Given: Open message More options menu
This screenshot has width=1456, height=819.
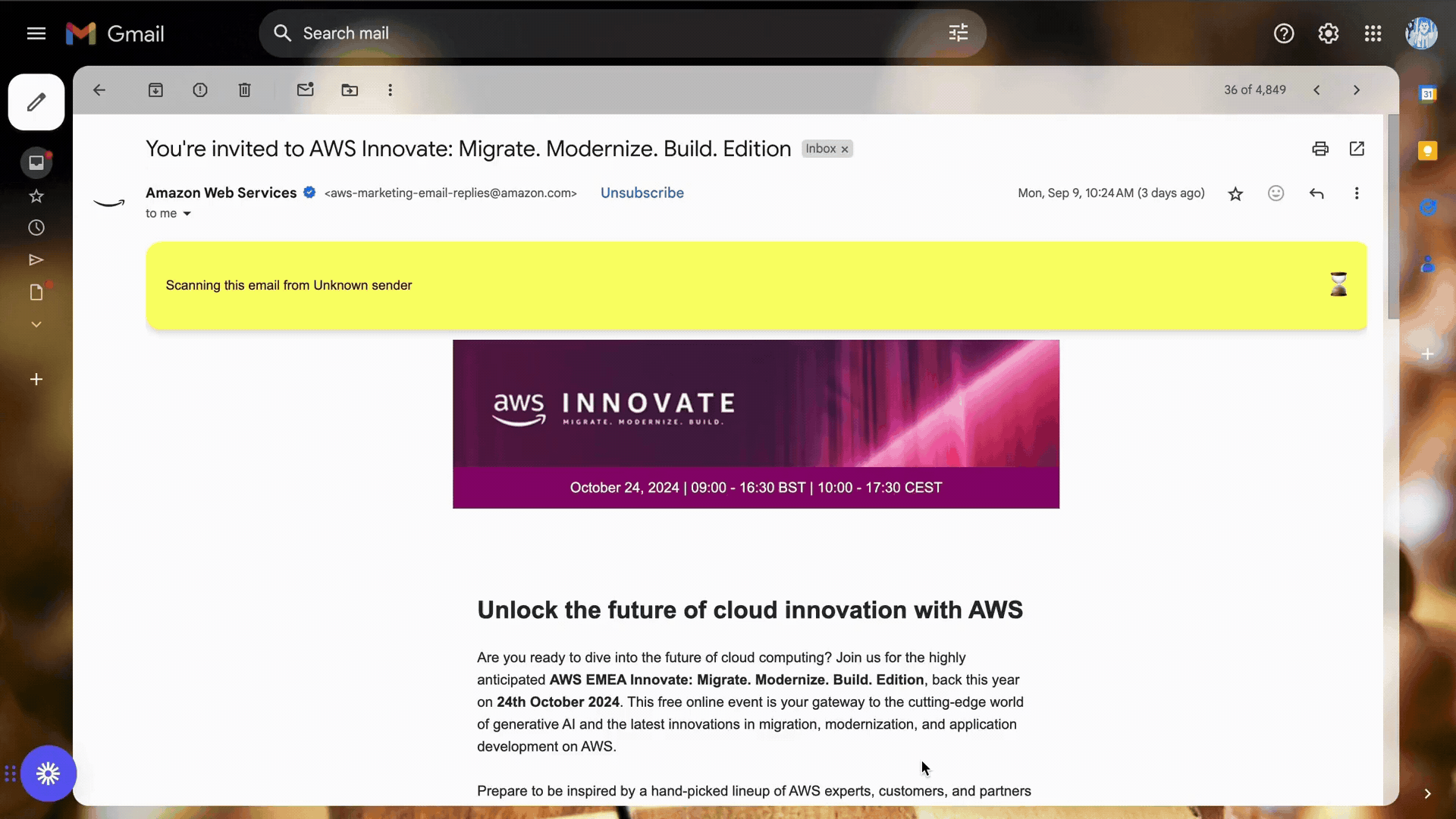Looking at the screenshot, I should (x=1357, y=193).
